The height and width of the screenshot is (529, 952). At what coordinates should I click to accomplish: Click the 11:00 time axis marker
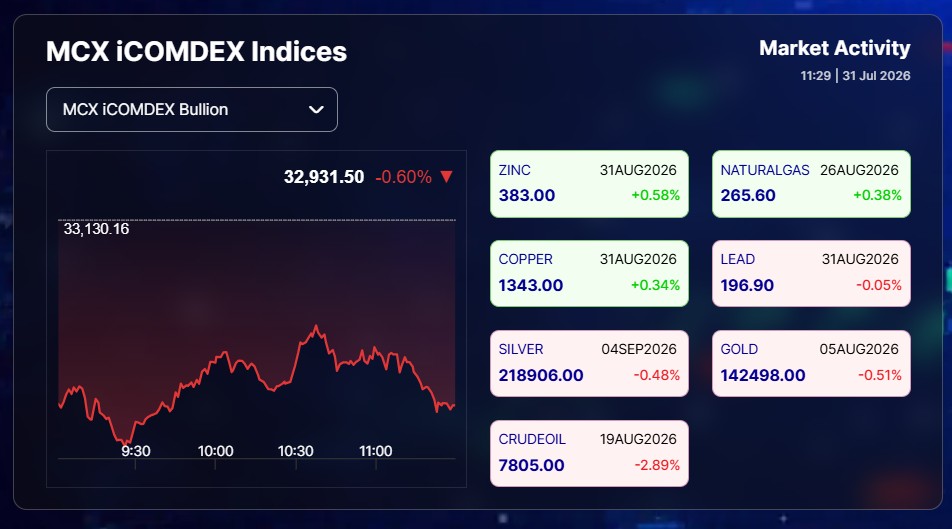click(x=376, y=451)
